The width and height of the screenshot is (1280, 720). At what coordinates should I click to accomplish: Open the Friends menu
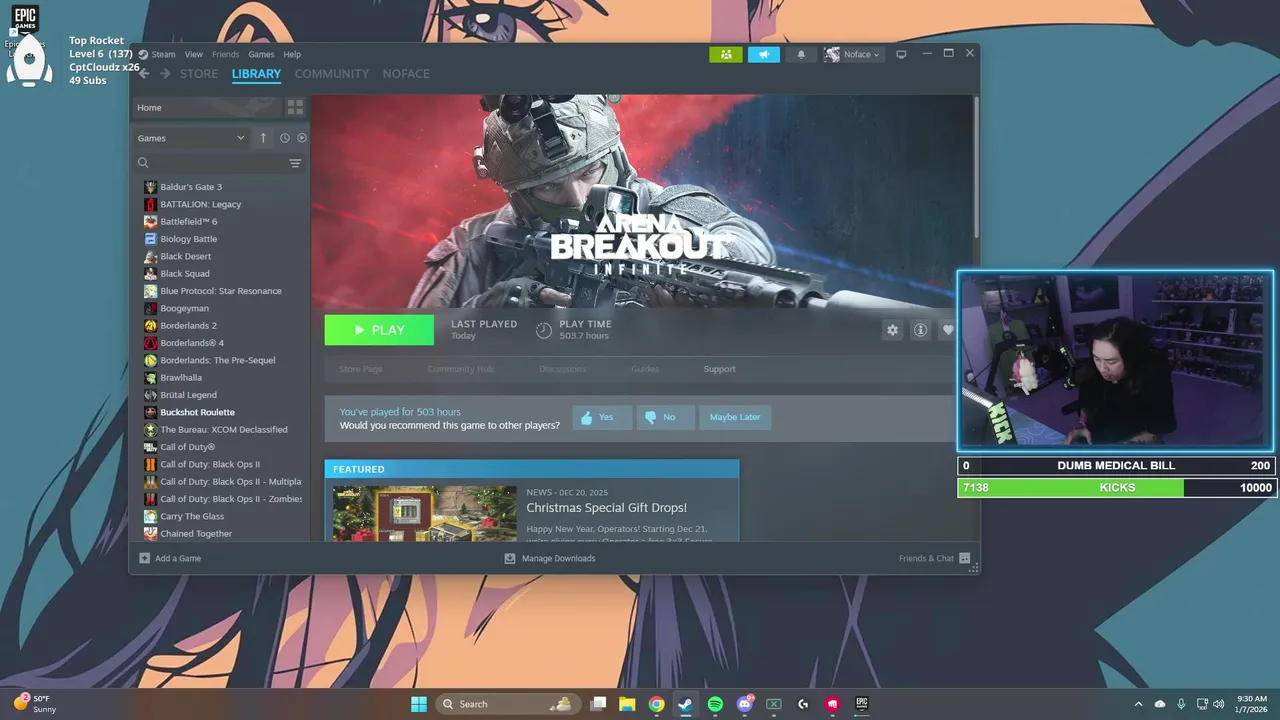(225, 54)
